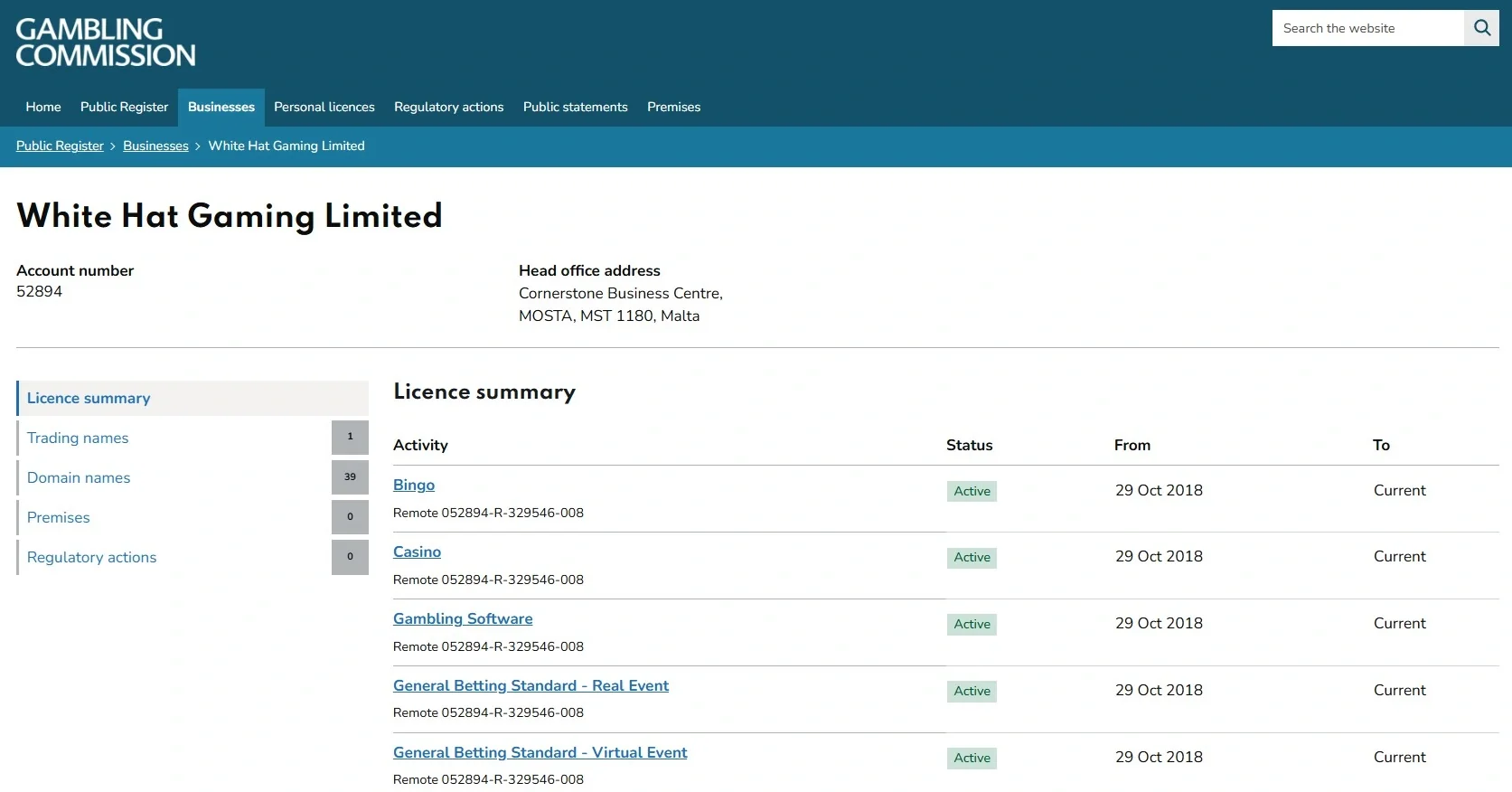This screenshot has height=792, width=1512.
Task: Click the From column header
Action: [1132, 445]
